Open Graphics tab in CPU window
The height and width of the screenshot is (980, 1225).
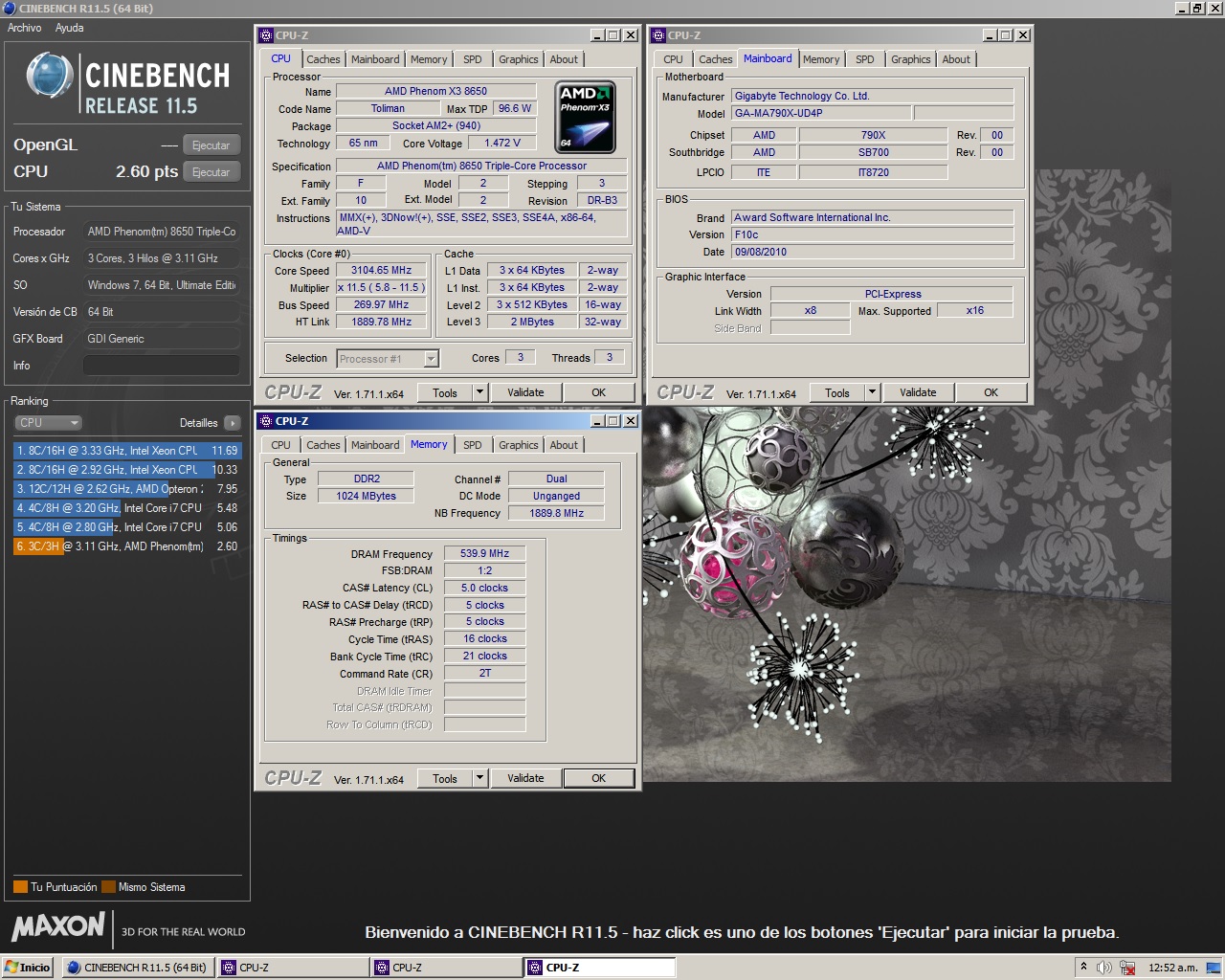[519, 59]
